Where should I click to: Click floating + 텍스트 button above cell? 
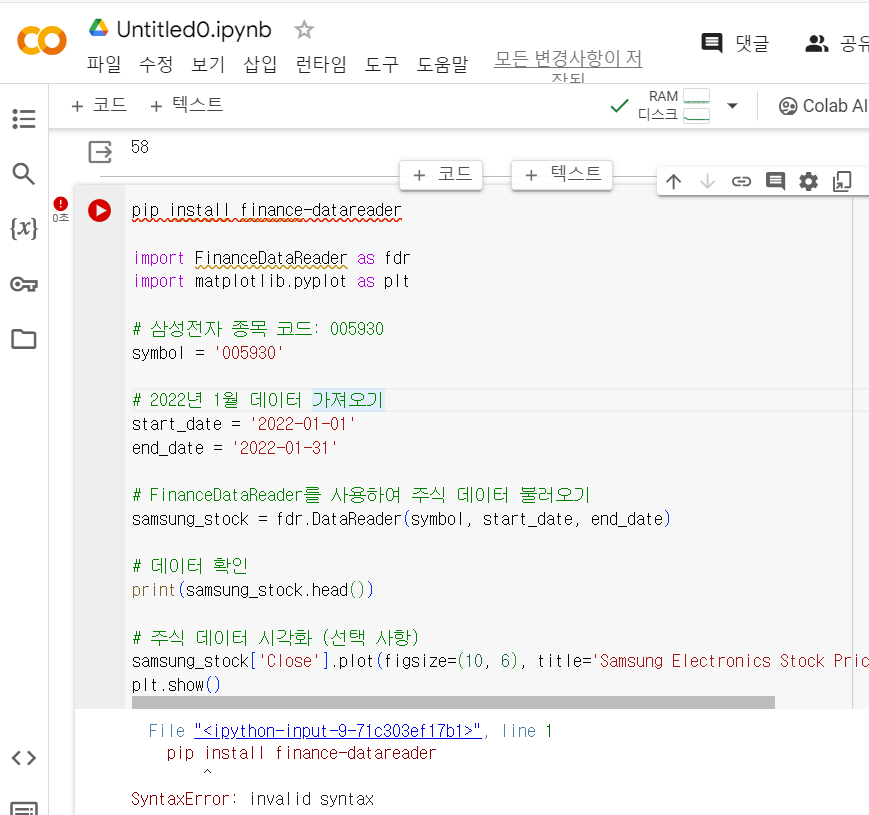(562, 175)
